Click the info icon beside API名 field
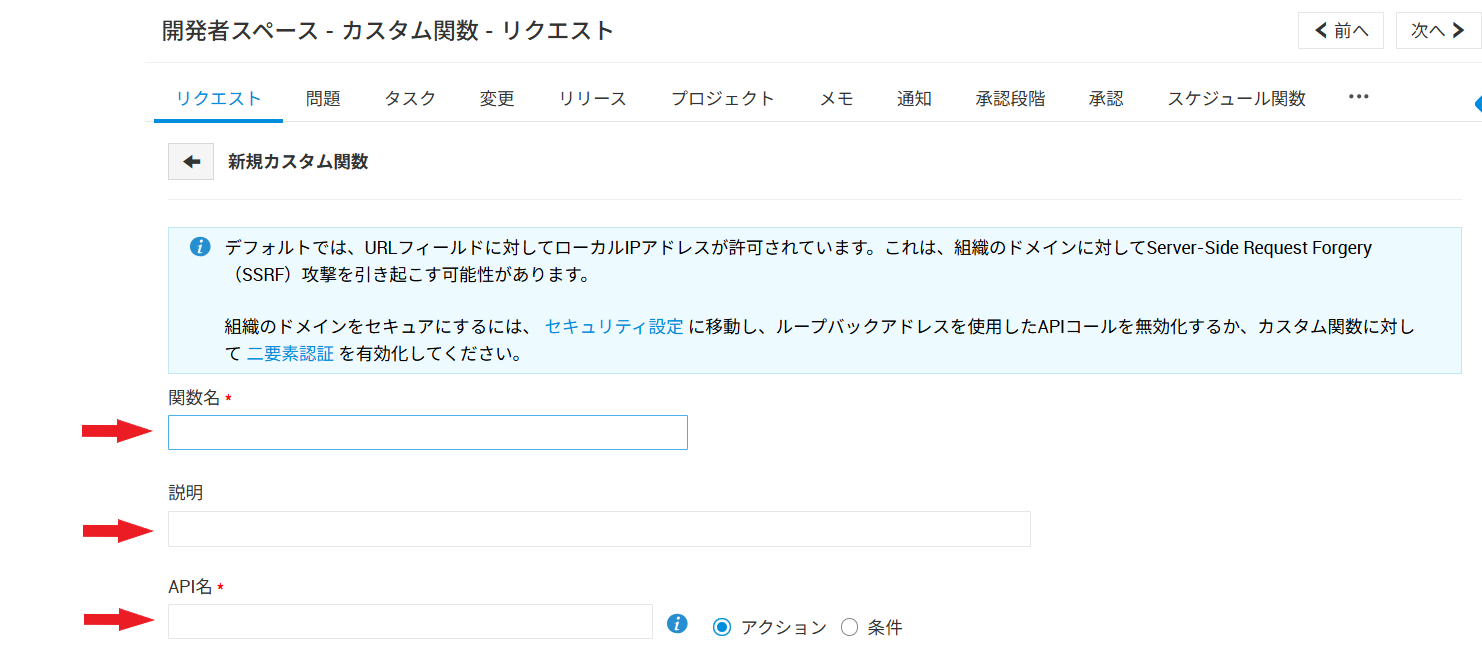This screenshot has width=1482, height=671. (x=677, y=624)
